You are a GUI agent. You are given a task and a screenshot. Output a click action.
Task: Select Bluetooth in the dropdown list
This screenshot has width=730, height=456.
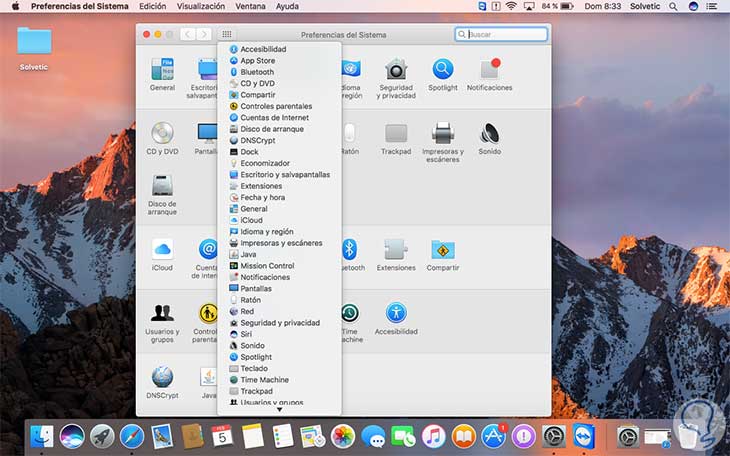279,72
